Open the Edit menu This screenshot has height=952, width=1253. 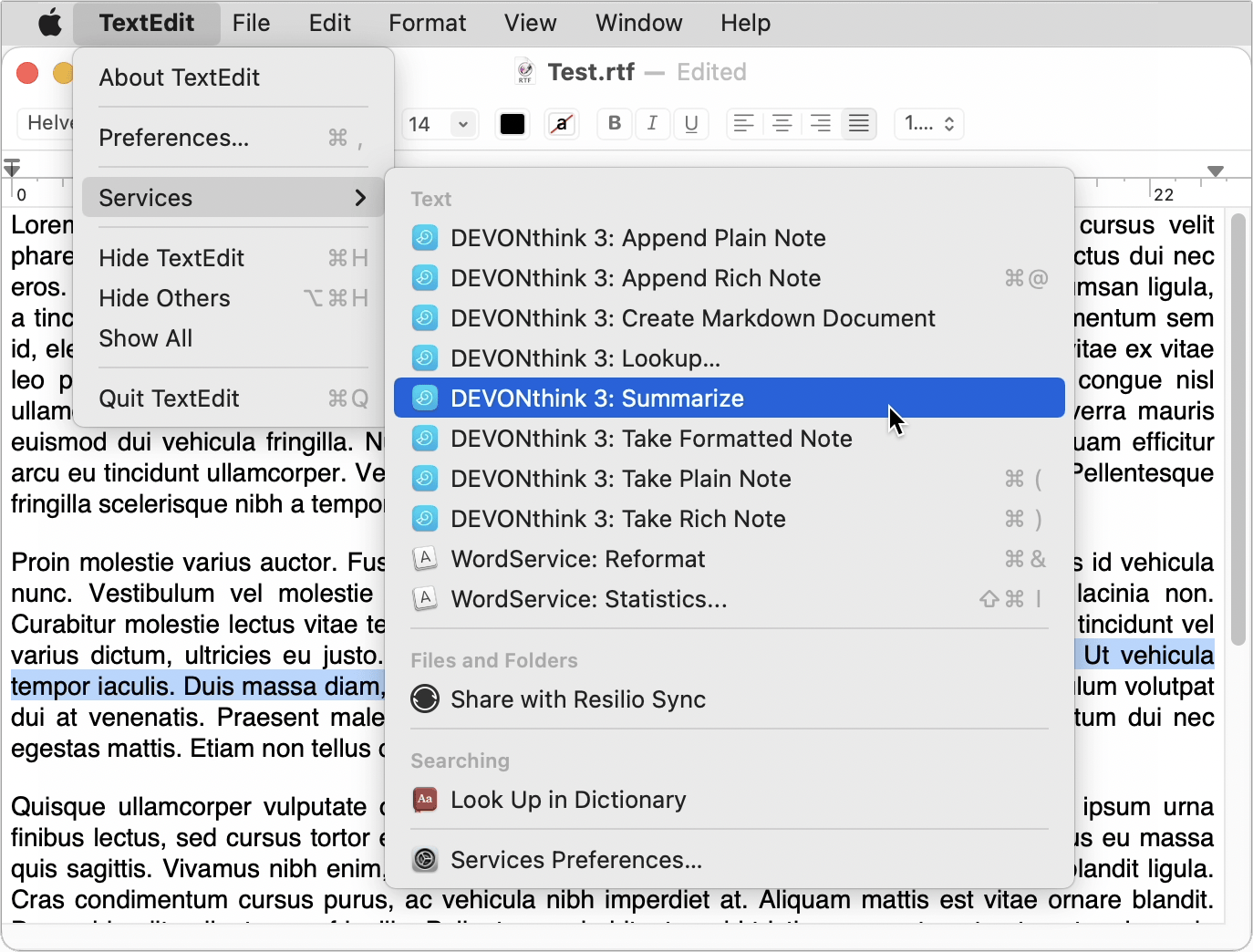pos(329,23)
